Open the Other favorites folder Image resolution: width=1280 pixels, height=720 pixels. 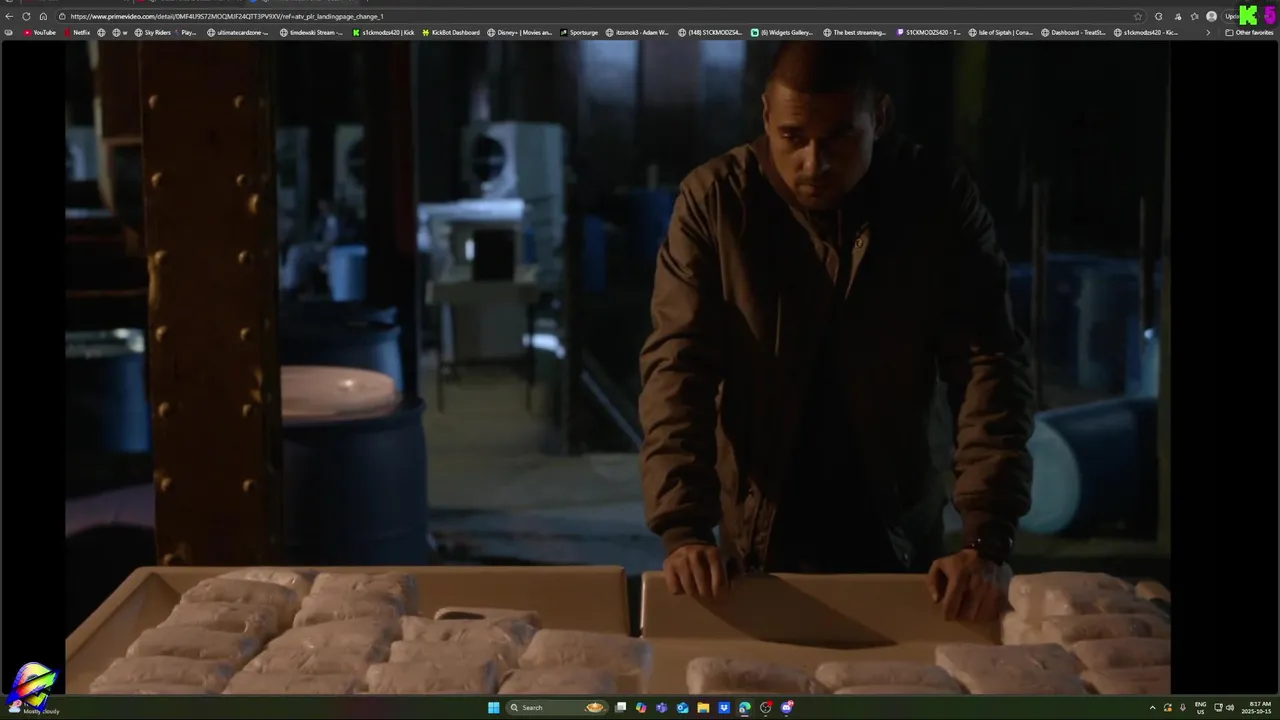1249,32
